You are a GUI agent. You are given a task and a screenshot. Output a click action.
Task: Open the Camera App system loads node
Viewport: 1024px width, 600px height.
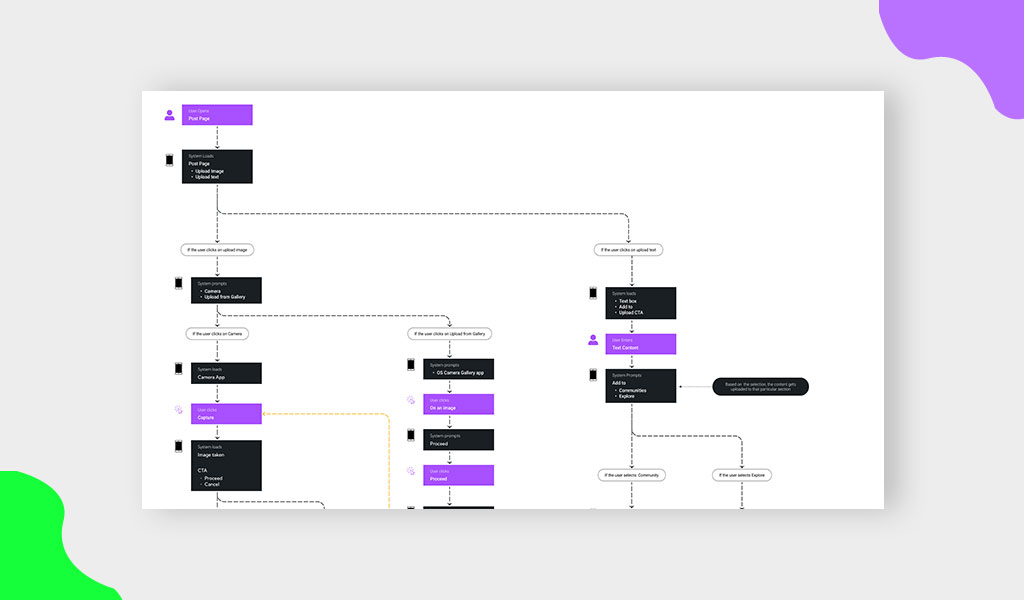point(226,372)
